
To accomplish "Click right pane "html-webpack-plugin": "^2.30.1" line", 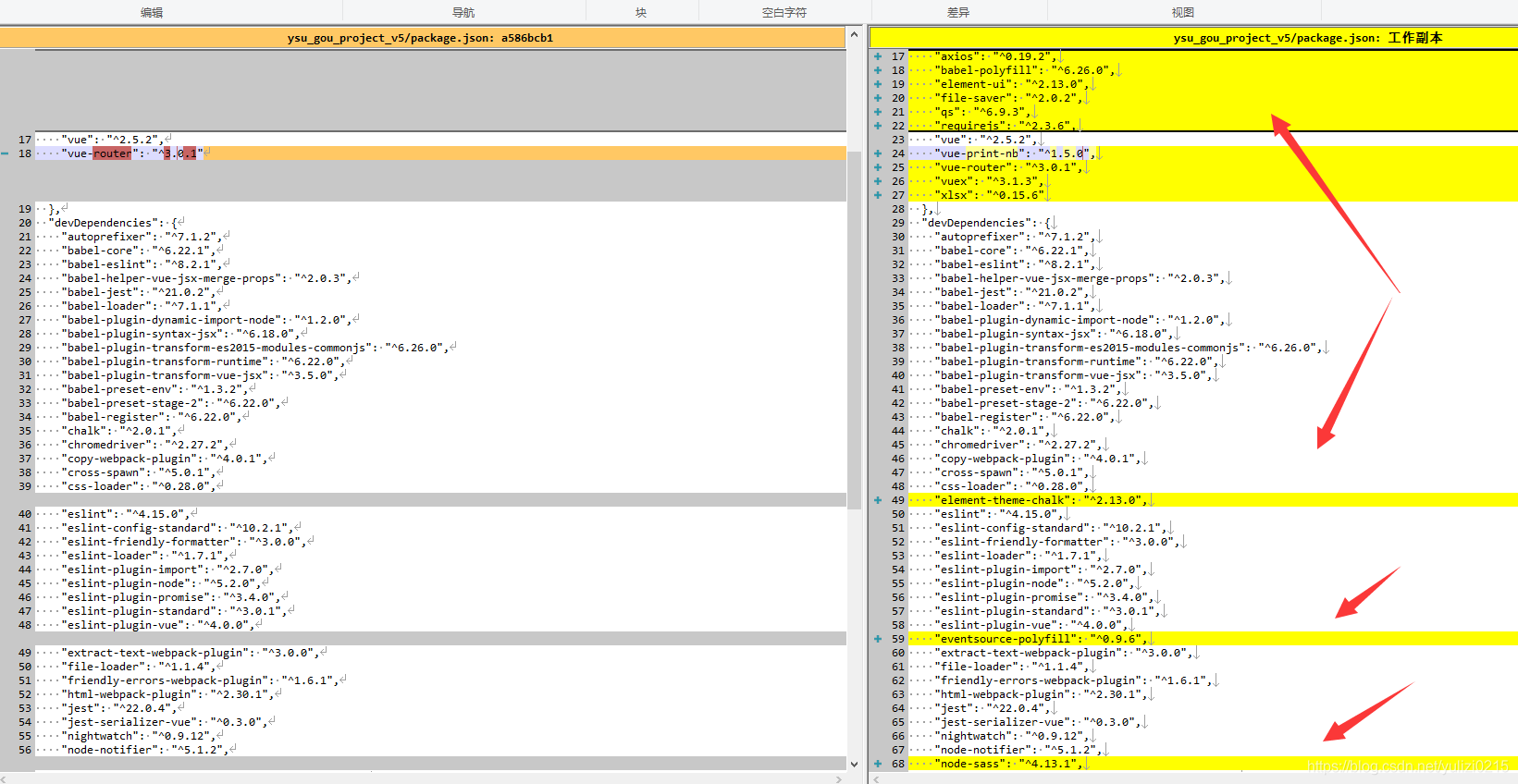I will (x=1213, y=694).
